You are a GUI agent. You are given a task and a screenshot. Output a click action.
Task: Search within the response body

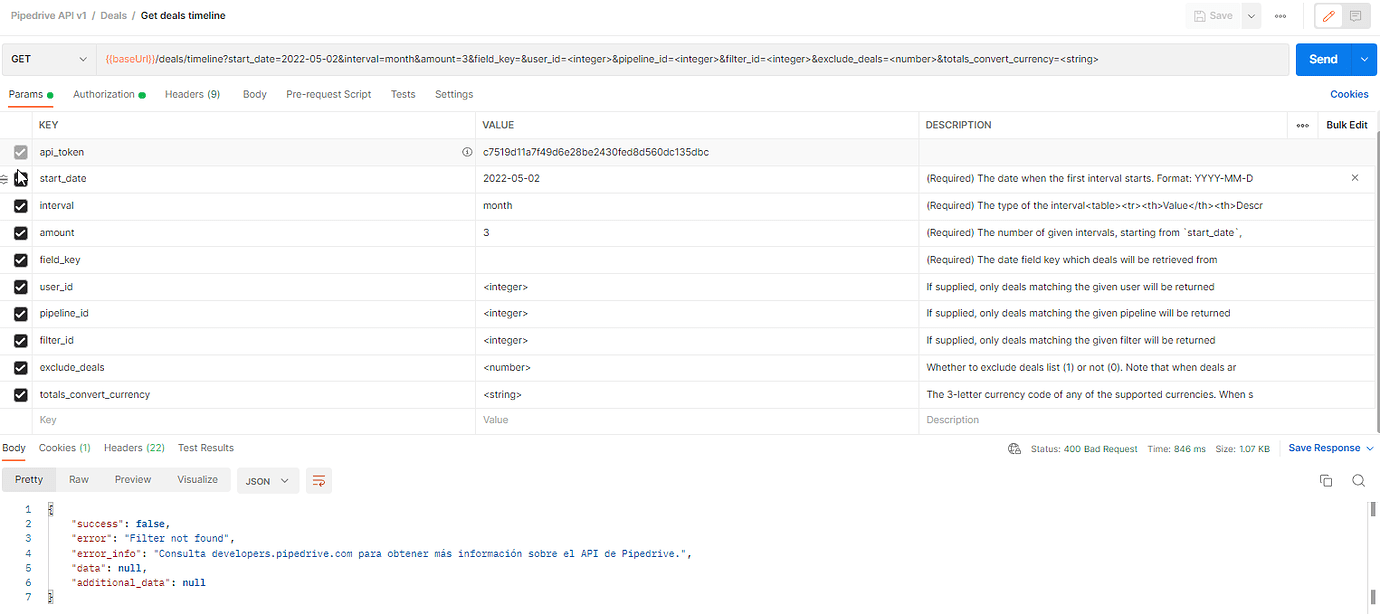click(1358, 480)
